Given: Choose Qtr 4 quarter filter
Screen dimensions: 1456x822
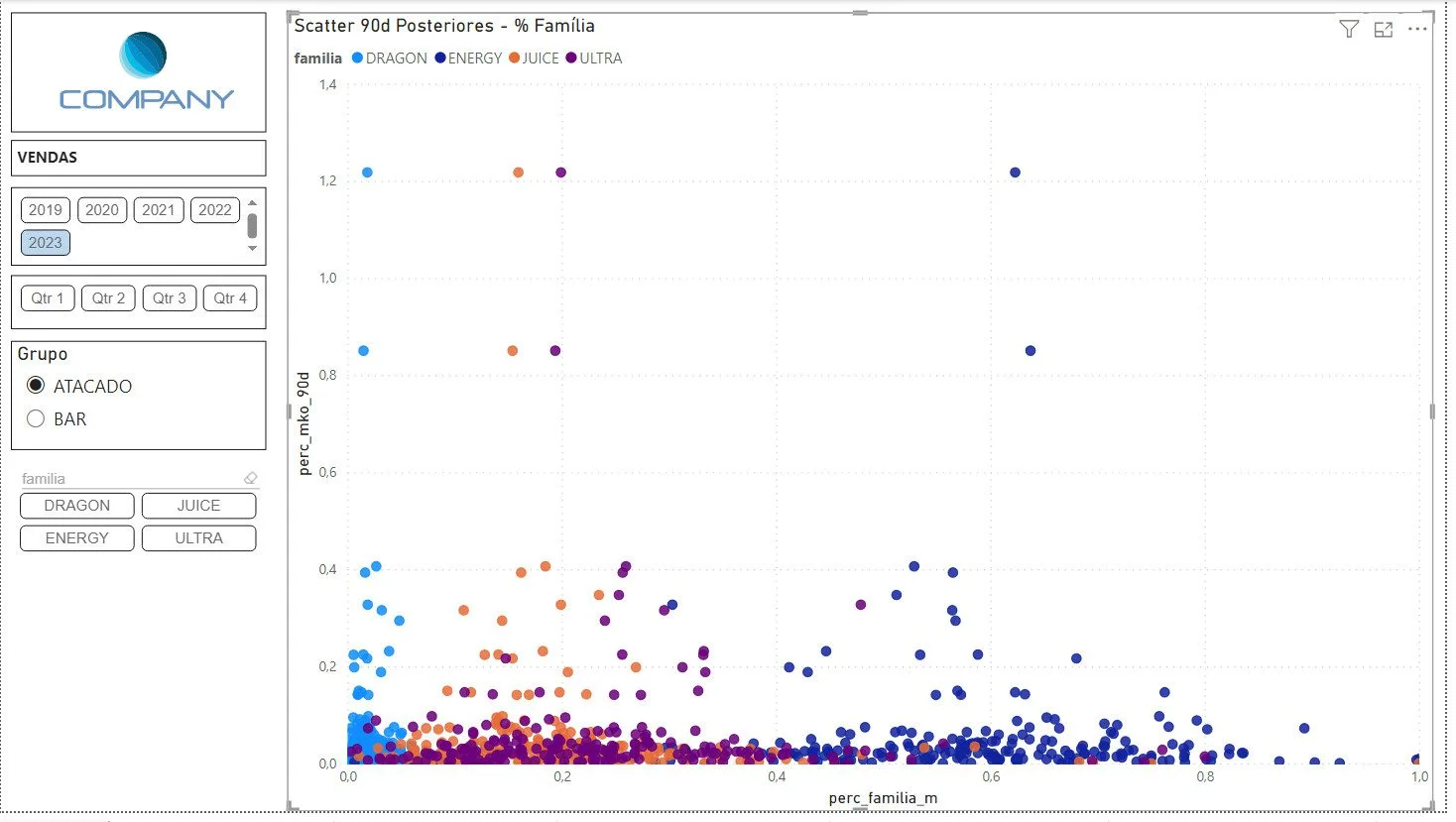Looking at the screenshot, I should pos(230,298).
